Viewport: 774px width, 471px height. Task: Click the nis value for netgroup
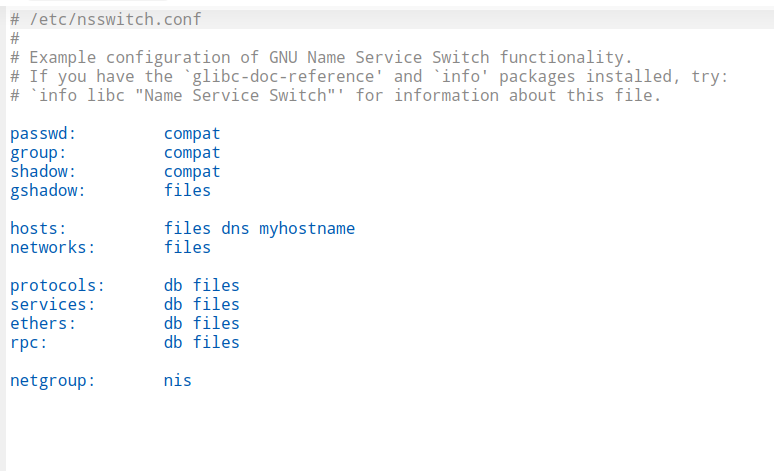pyautogui.click(x=178, y=381)
